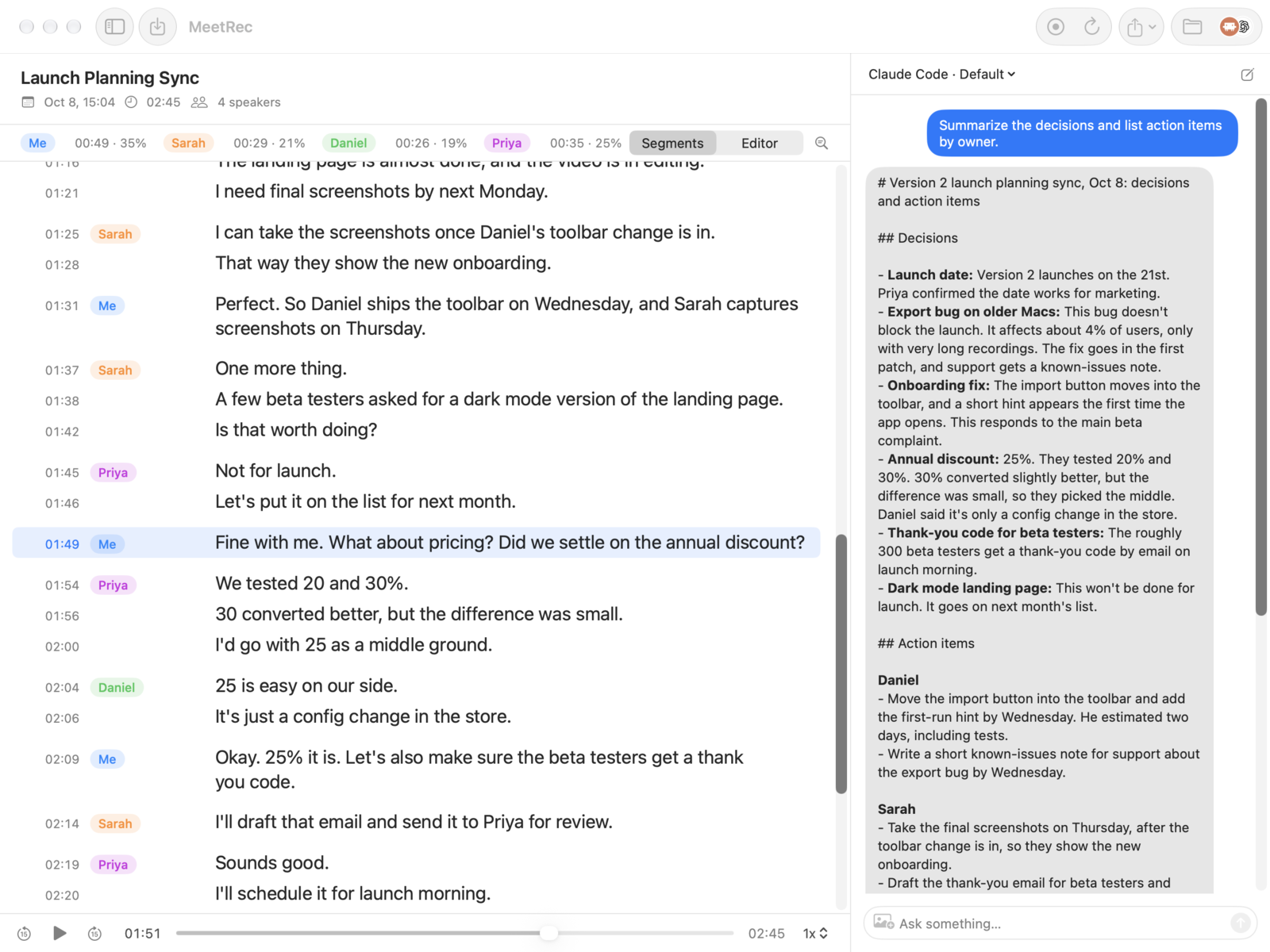Click the speakers people icon
This screenshot has width=1270, height=952.
[199, 102]
